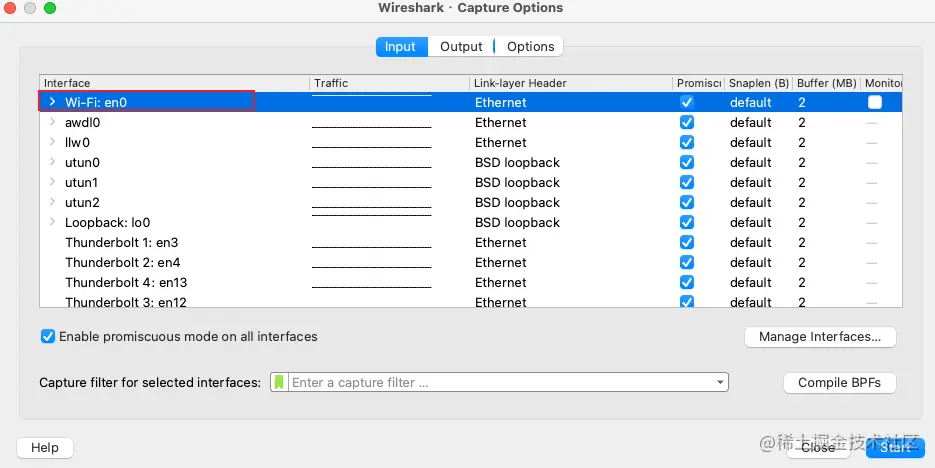
Task: Toggle promiscuous checkbox for utun1
Action: coord(687,182)
